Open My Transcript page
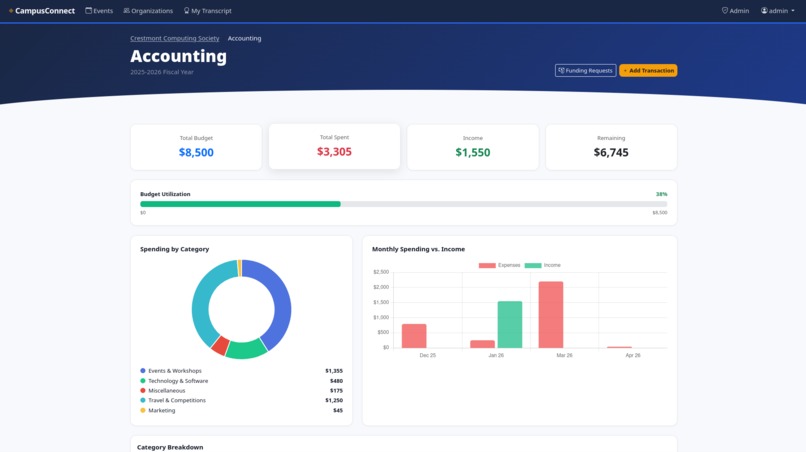Viewport: 806px width, 452px height. click(x=208, y=11)
